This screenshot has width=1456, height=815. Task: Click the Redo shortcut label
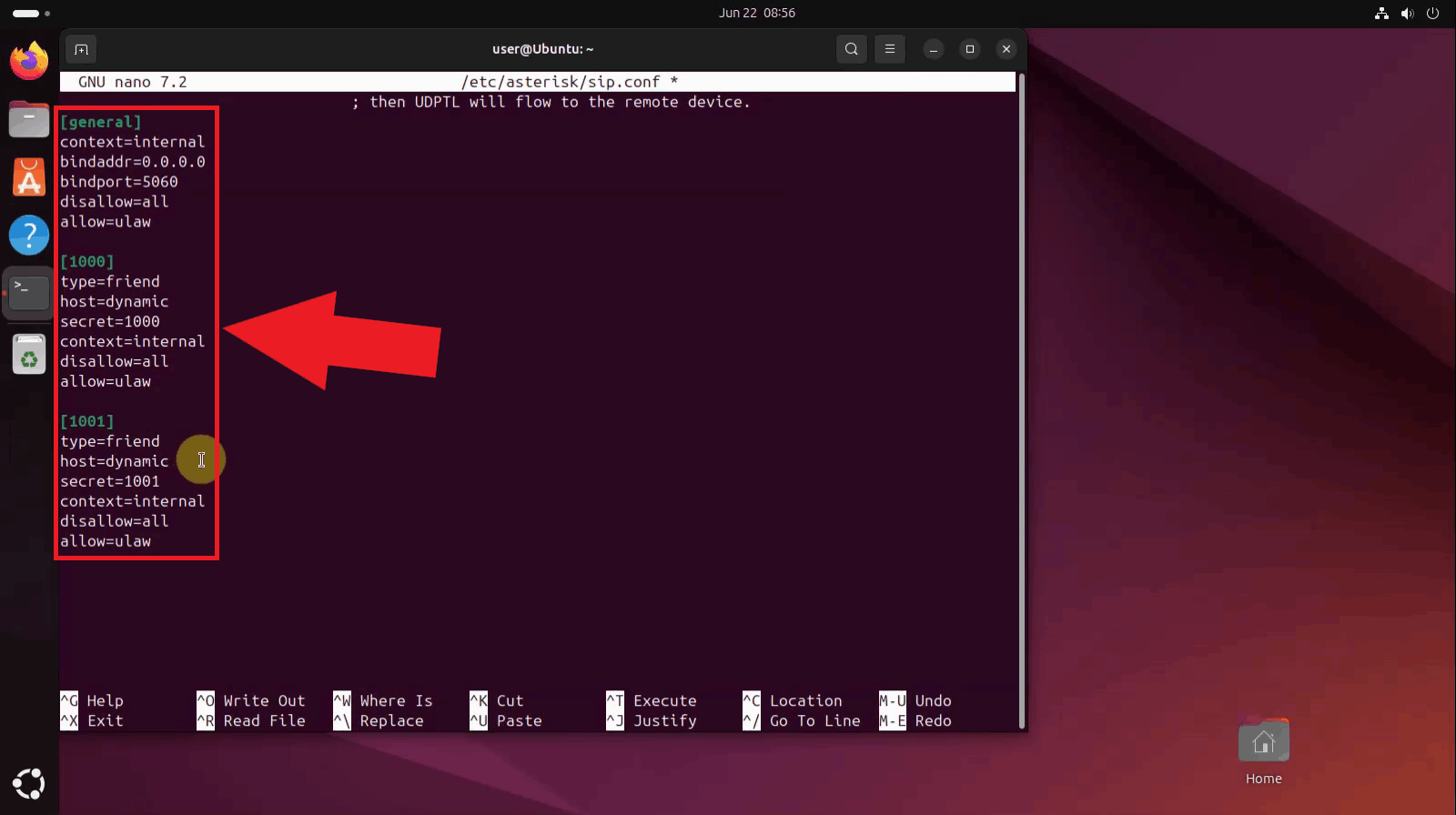coord(933,720)
